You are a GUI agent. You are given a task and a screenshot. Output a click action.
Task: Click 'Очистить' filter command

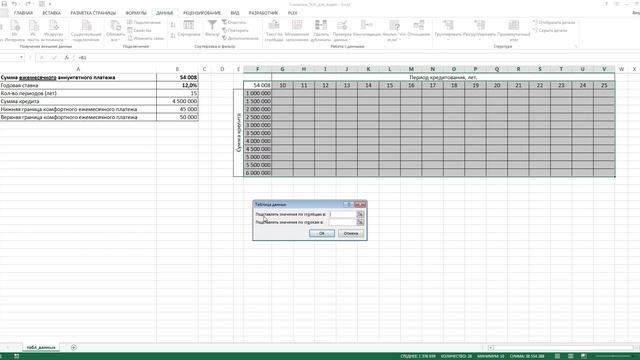point(234,22)
